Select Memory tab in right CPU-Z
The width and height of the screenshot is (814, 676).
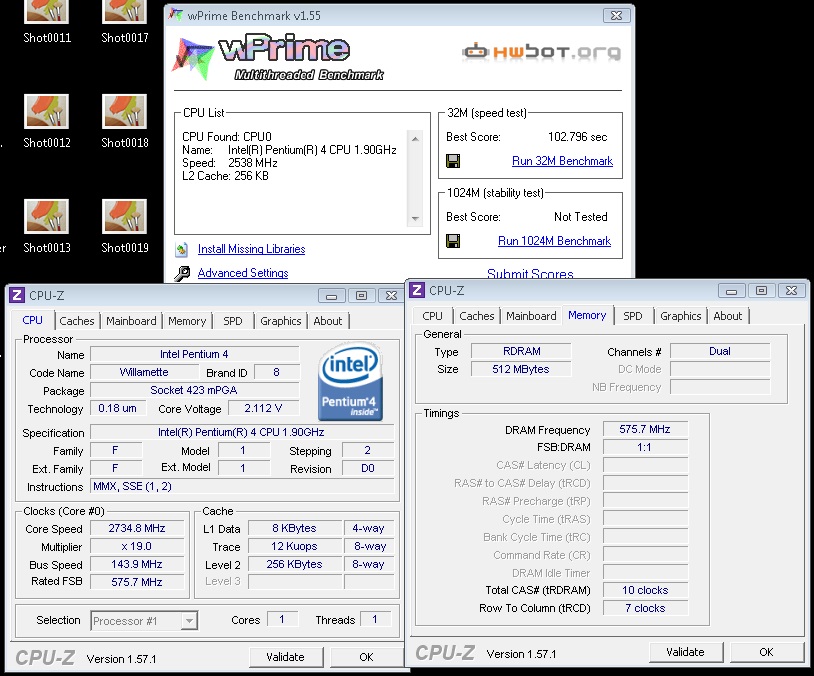587,315
